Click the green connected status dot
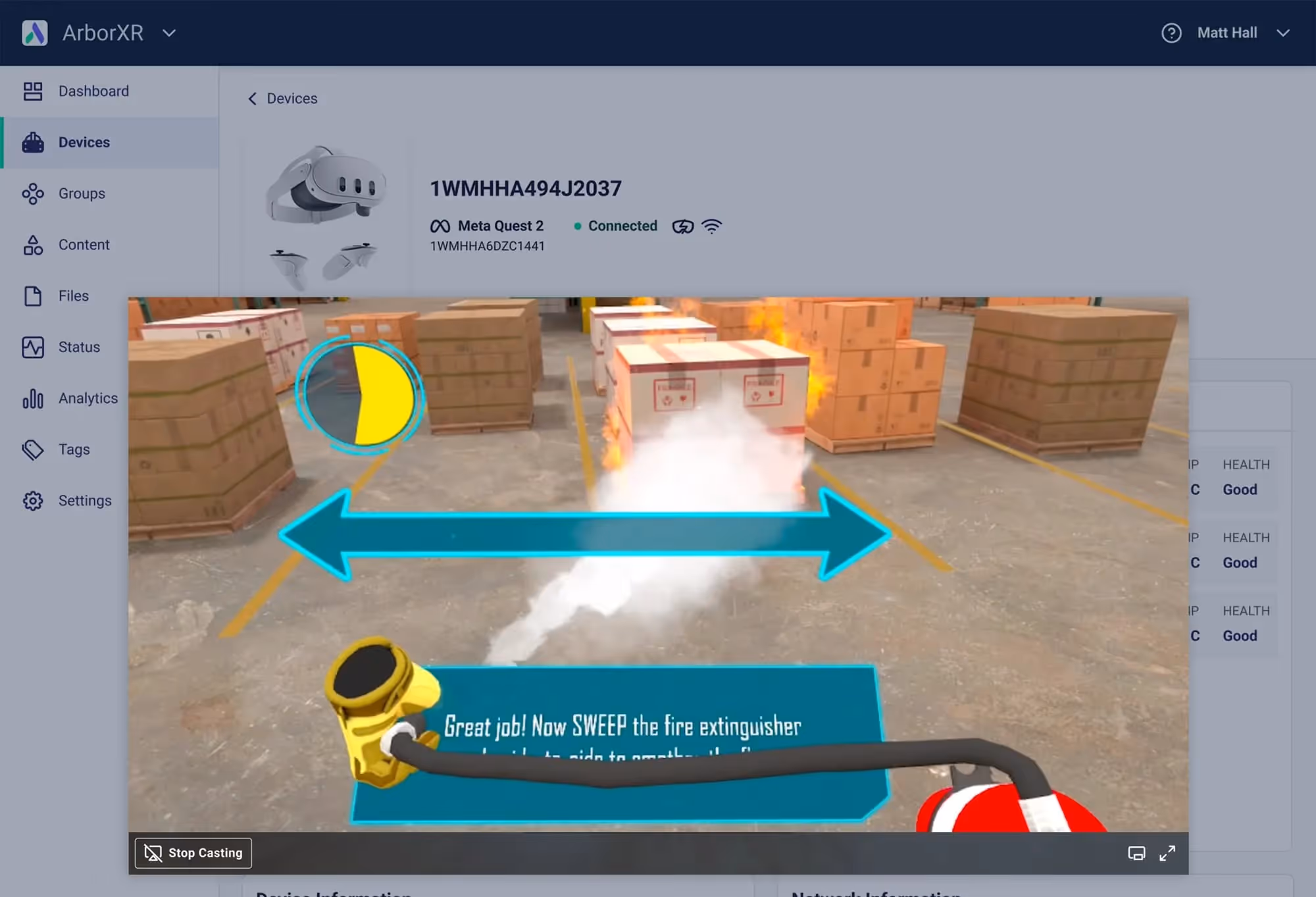 [x=578, y=226]
